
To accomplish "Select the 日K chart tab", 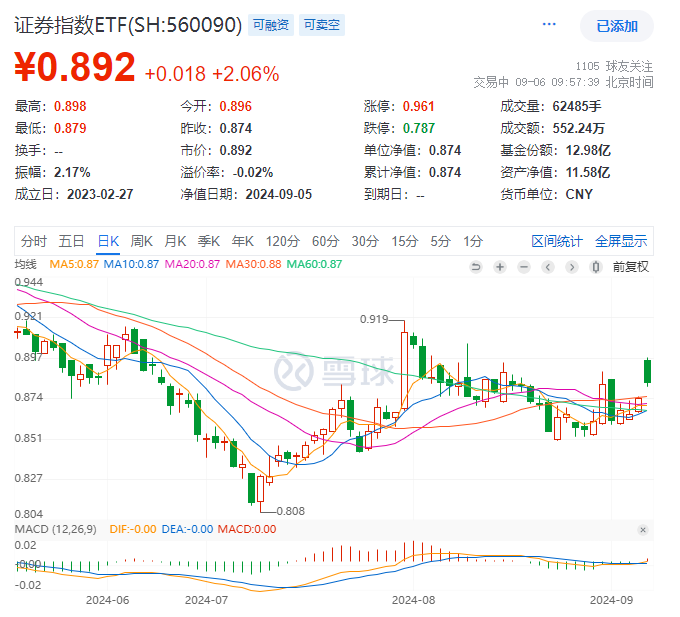I will [108, 241].
